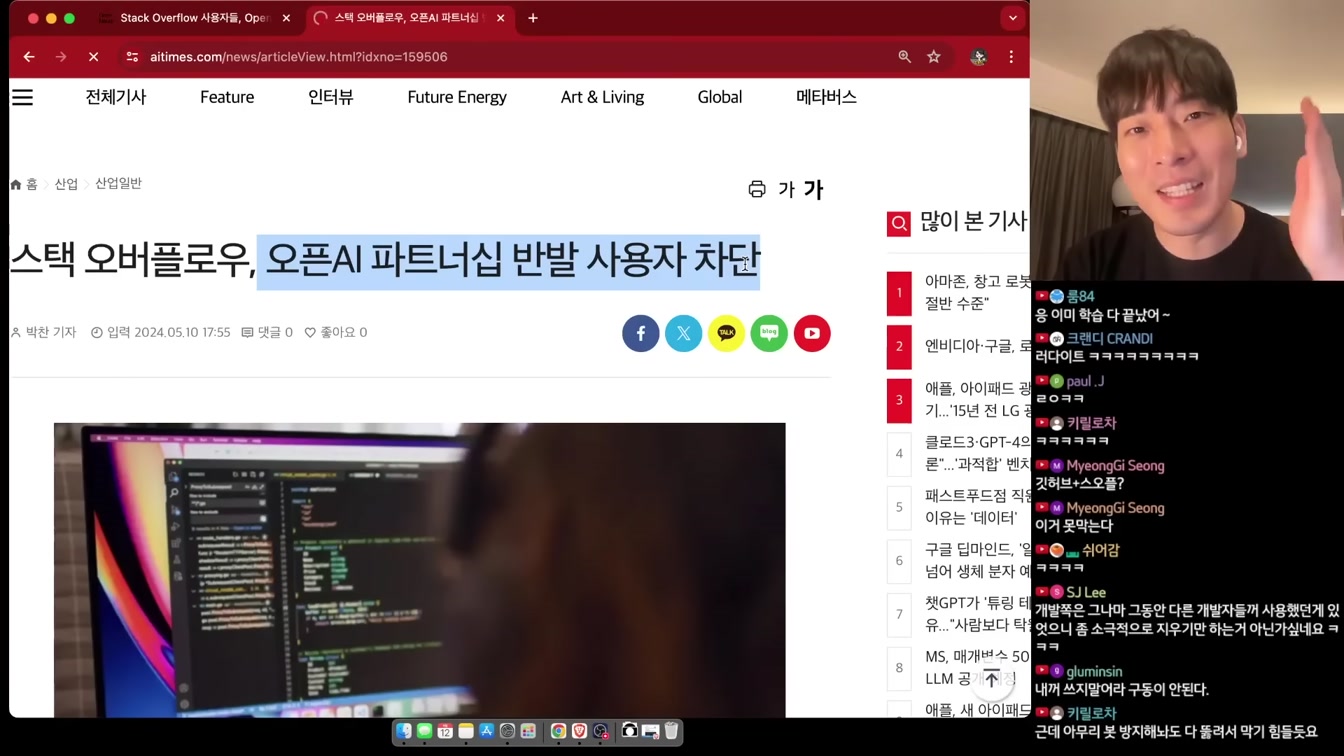Viewport: 1344px width, 756px height.
Task: Click the zoom magnifier icon in address bar
Action: [904, 57]
